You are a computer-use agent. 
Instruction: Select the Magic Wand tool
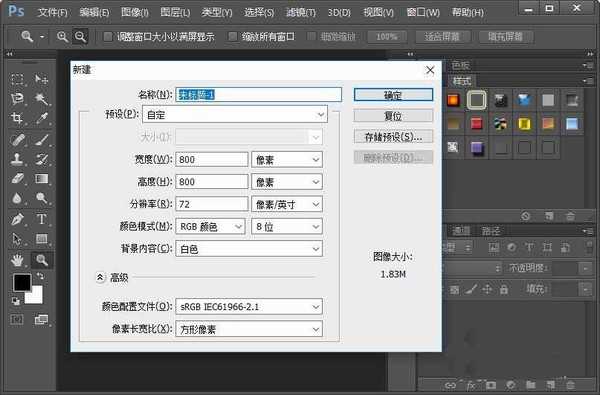pos(41,99)
